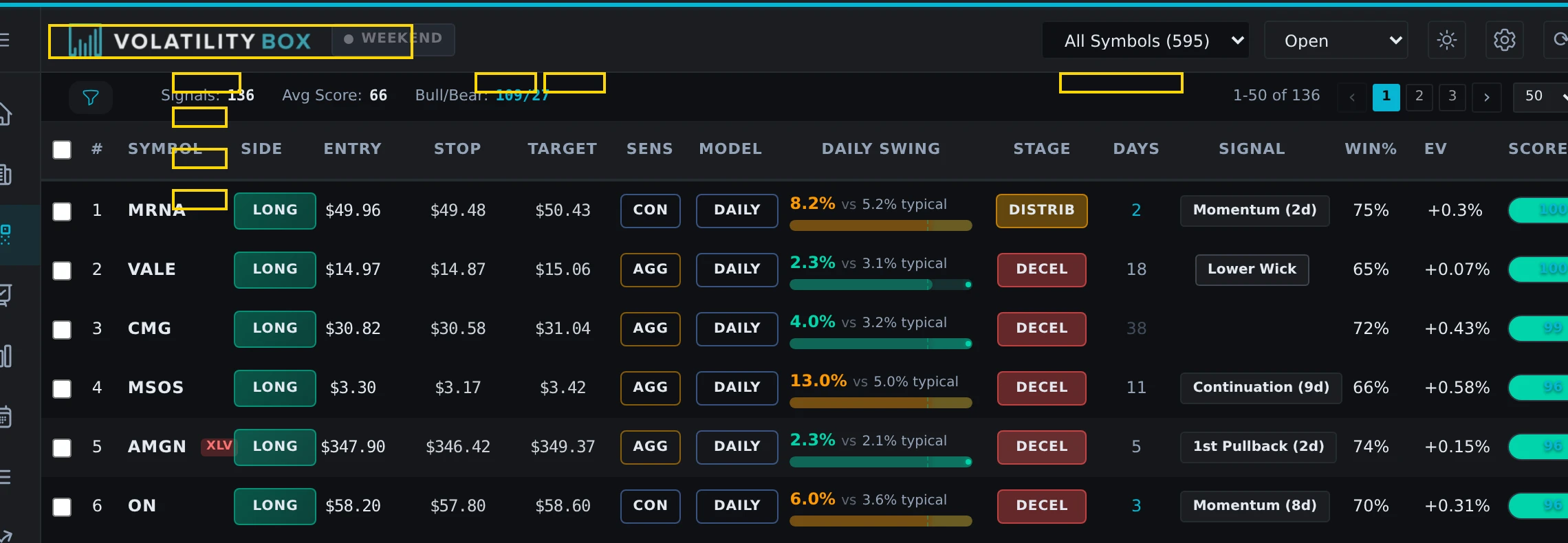Switch to page 3
This screenshot has width=1568, height=543.
coord(1452,97)
